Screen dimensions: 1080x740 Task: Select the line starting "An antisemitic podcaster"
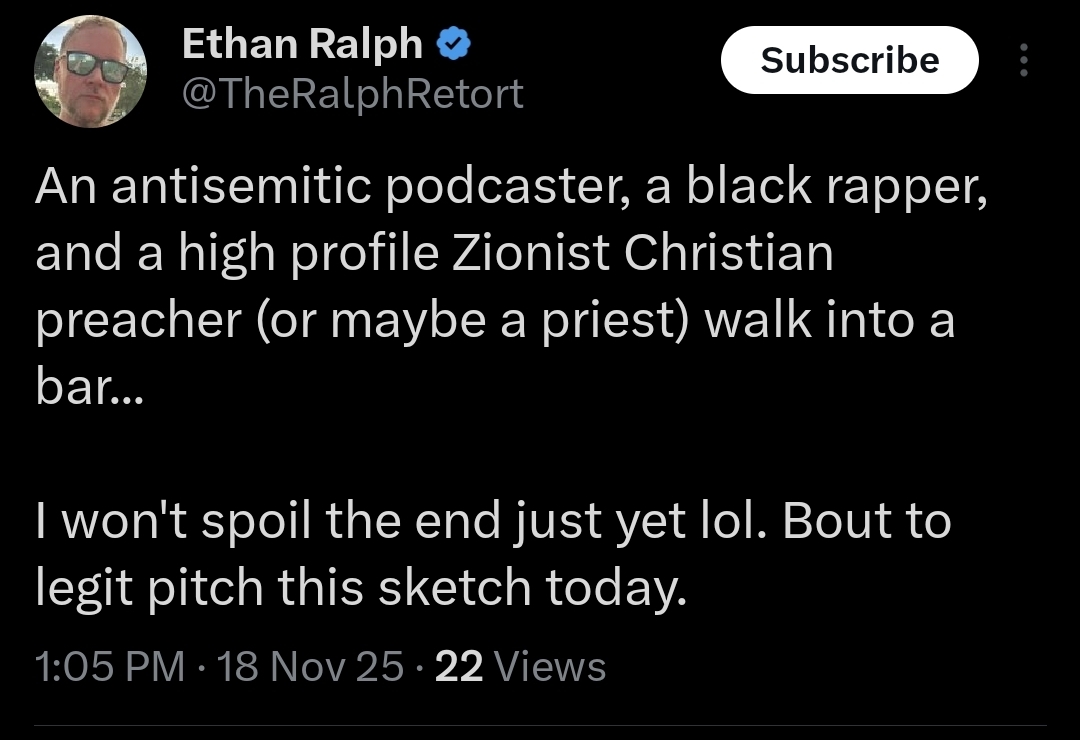(x=511, y=187)
